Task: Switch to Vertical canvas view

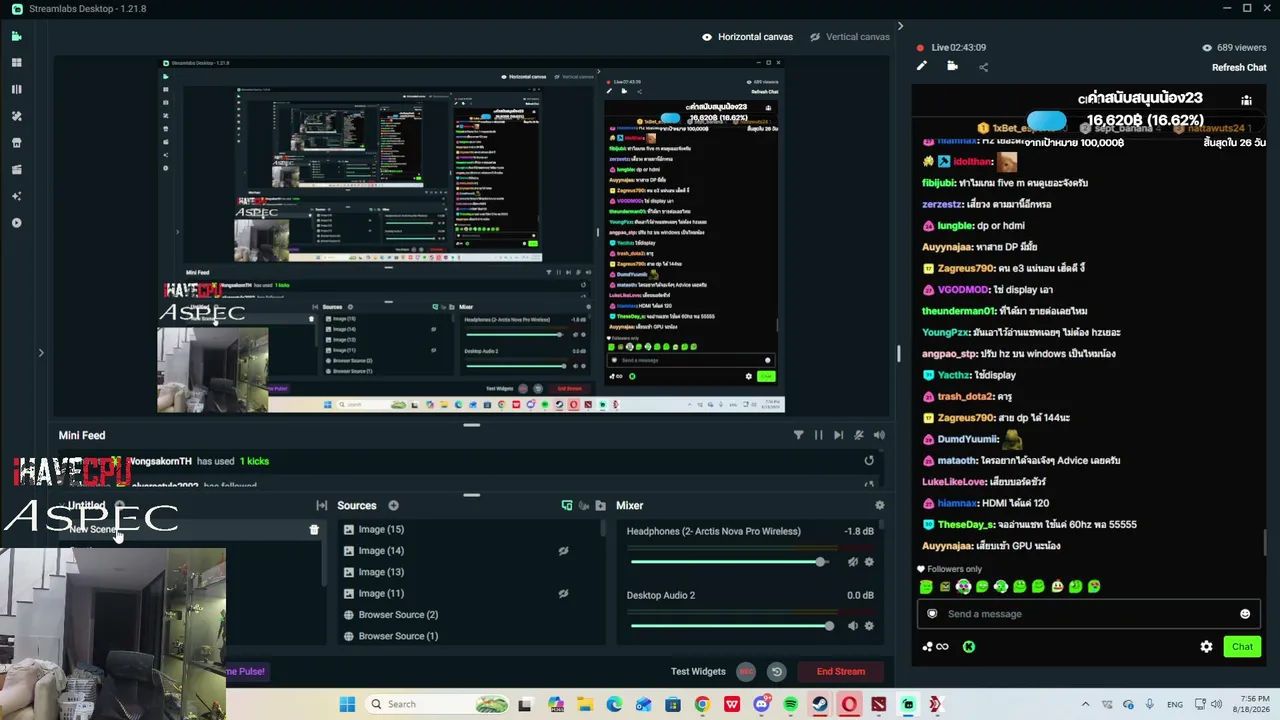Action: (x=849, y=37)
